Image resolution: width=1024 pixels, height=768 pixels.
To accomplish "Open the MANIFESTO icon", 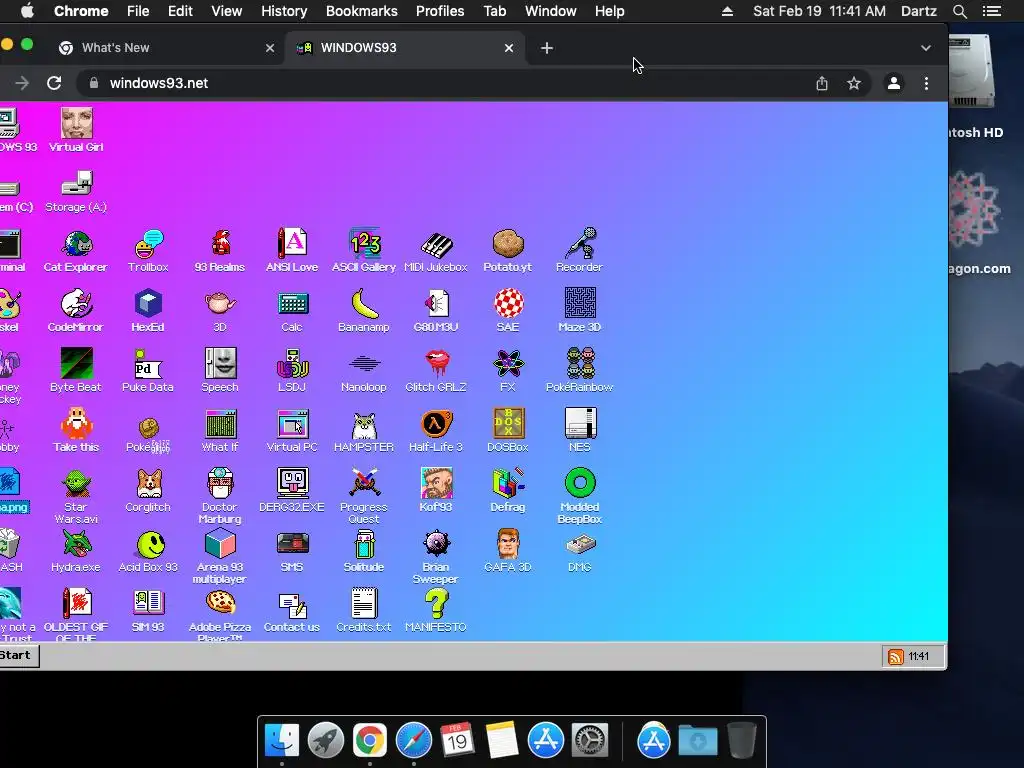I will [436, 611].
